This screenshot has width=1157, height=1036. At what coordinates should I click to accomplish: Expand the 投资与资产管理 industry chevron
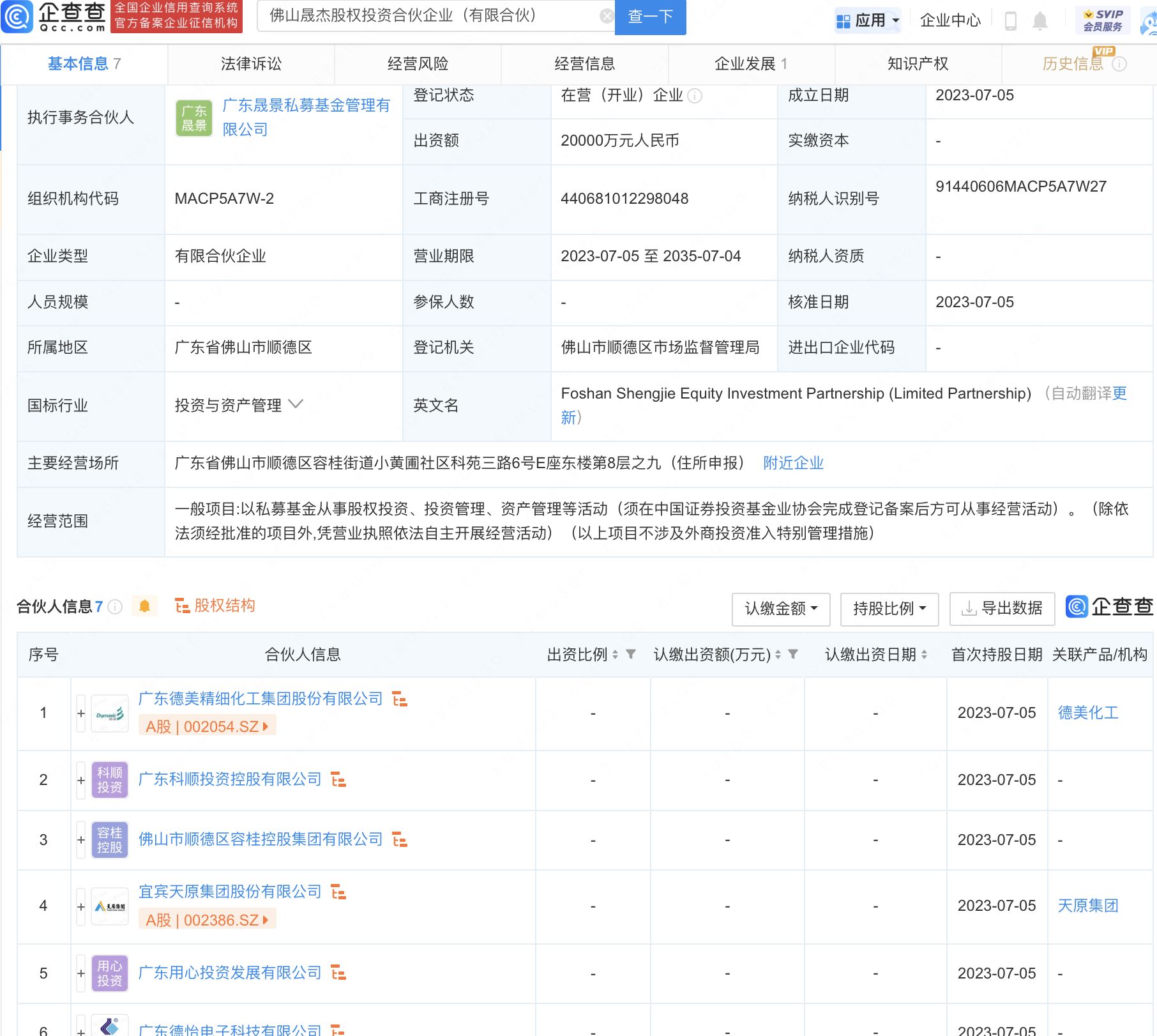point(296,404)
